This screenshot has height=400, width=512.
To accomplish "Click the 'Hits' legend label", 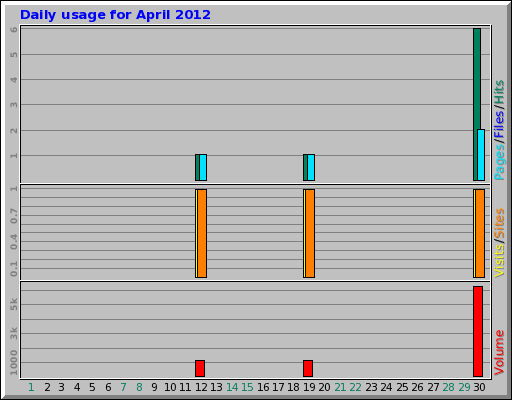I will point(499,92).
